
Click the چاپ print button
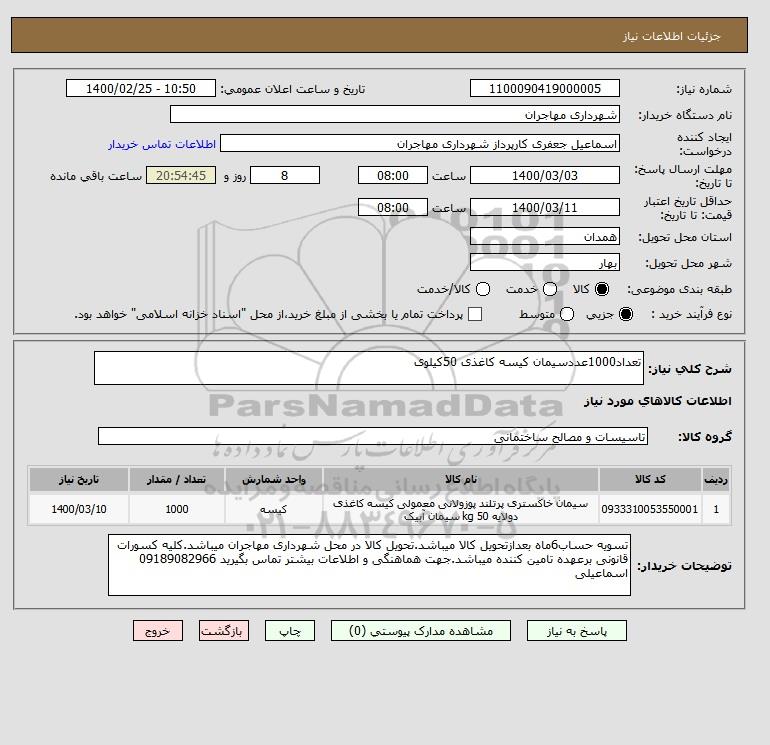[x=290, y=631]
